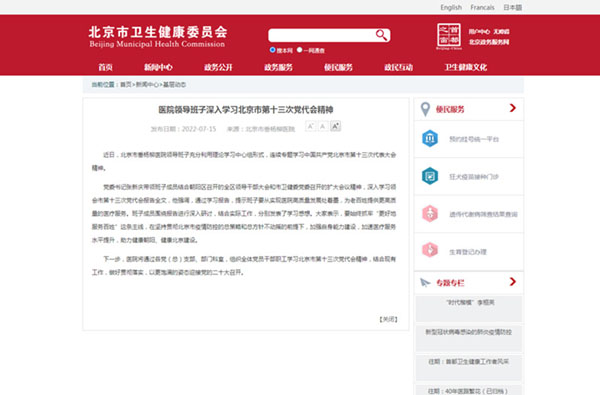This screenshot has width=600, height=395.
Task: Expand the 便民服务 sidebar arrow
Action: 513,108
